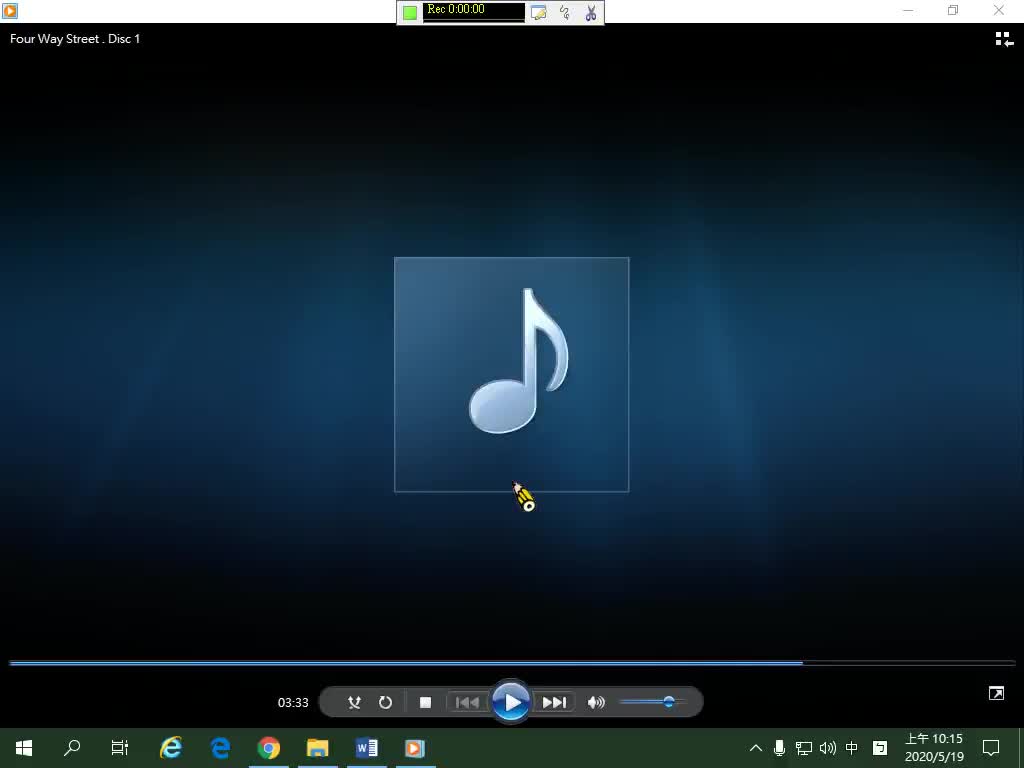Open File Explorer from taskbar
The width and height of the screenshot is (1024, 768).
pos(317,748)
